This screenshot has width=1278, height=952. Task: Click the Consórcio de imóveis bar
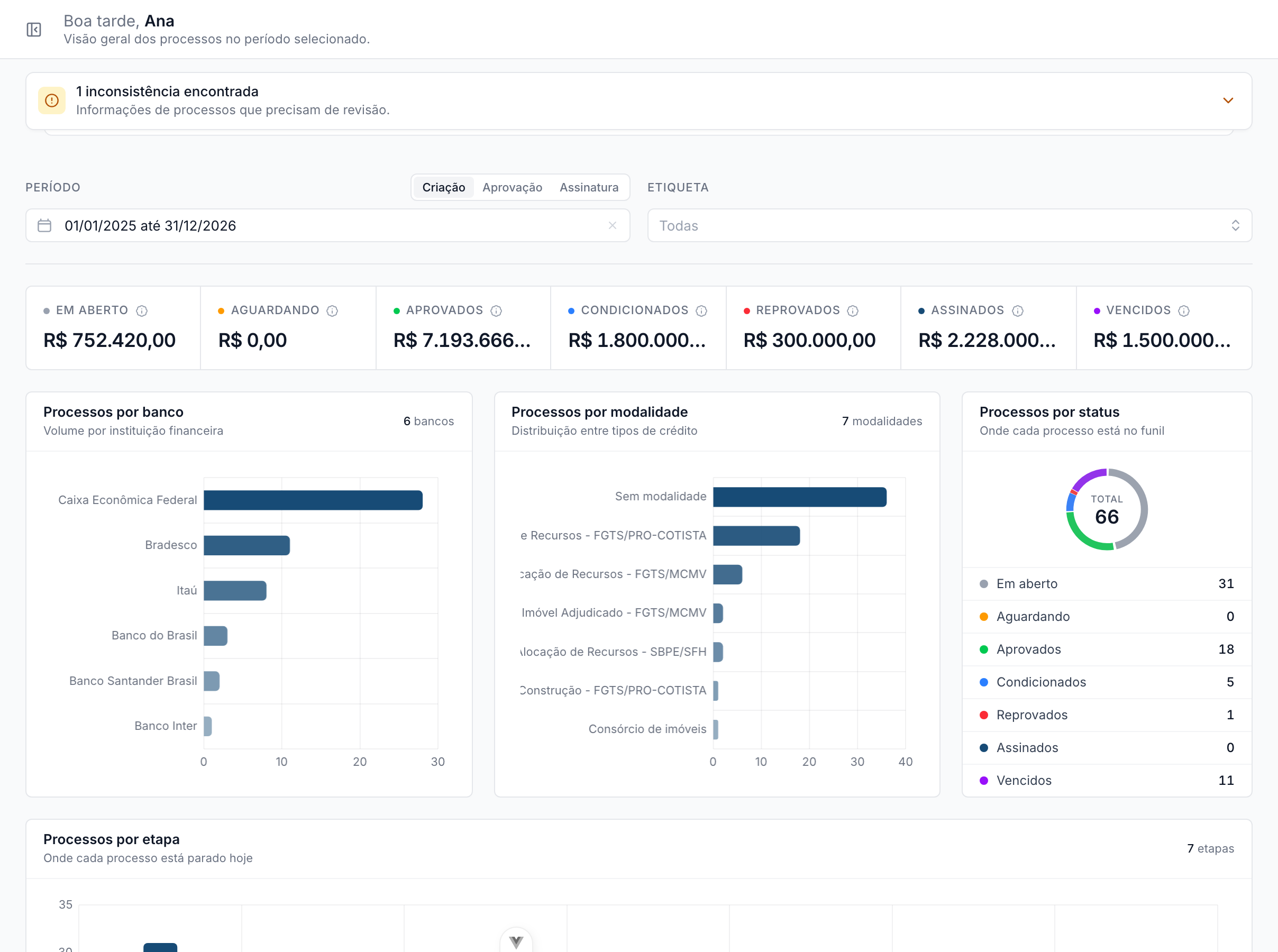pyautogui.click(x=716, y=729)
